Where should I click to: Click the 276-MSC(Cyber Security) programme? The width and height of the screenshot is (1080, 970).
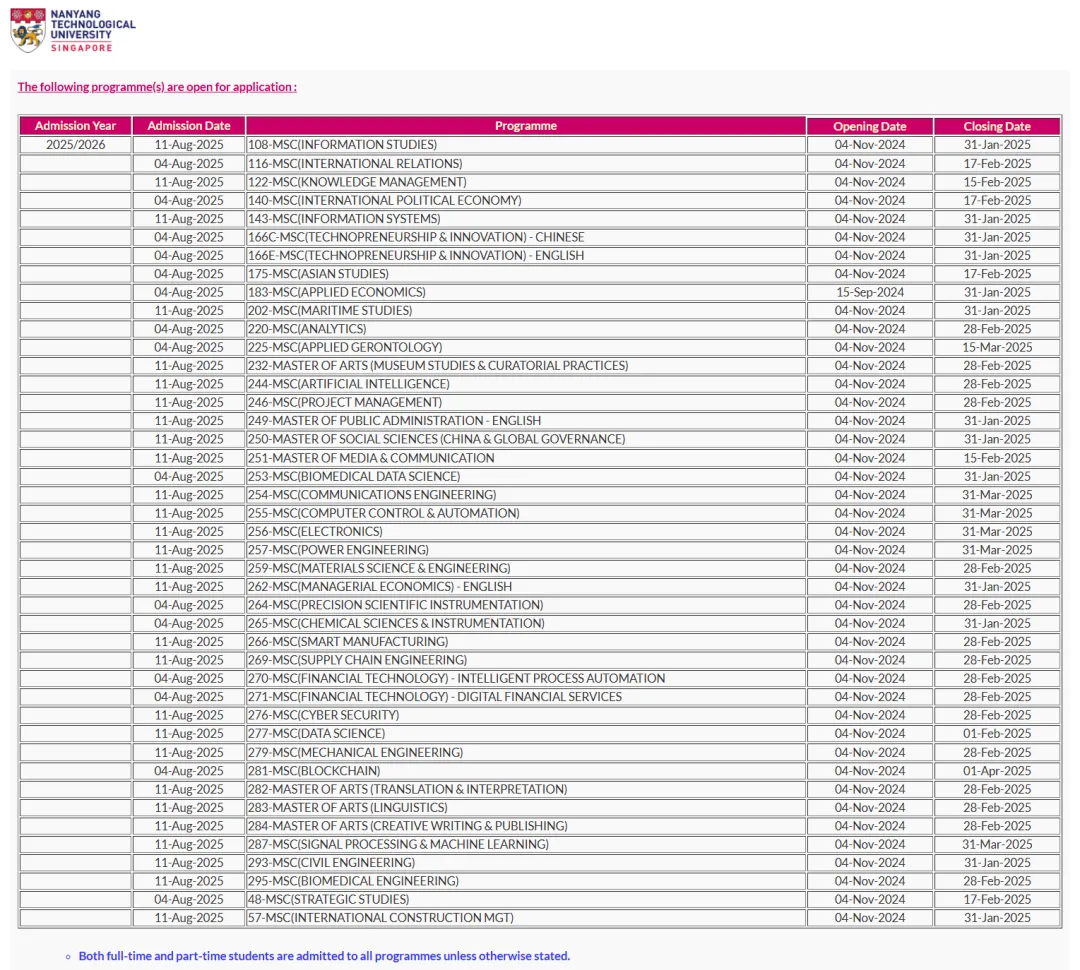[x=323, y=715]
